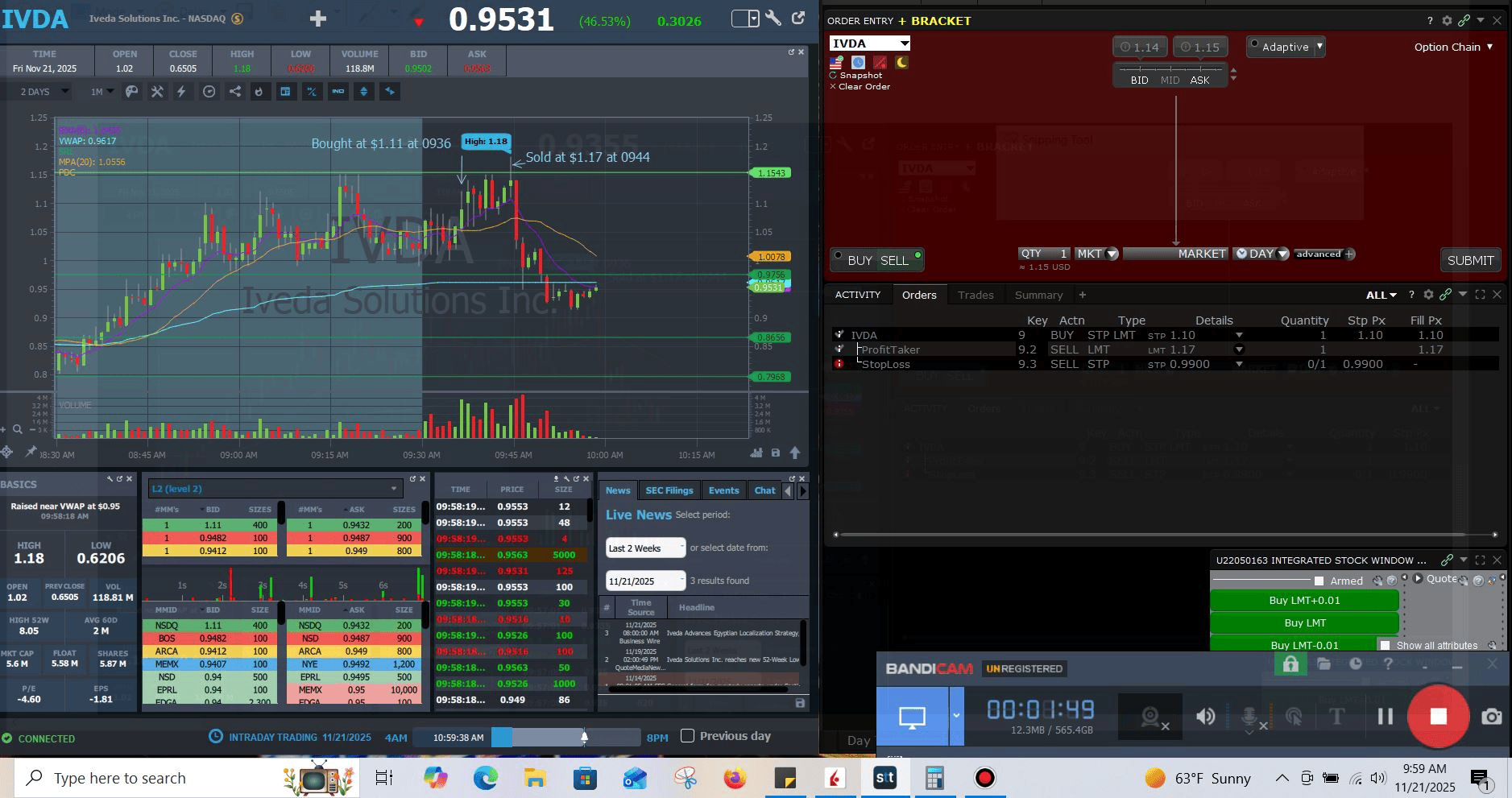This screenshot has width=1512, height=798.
Task: Check the Previous day checkbox
Action: (687, 736)
